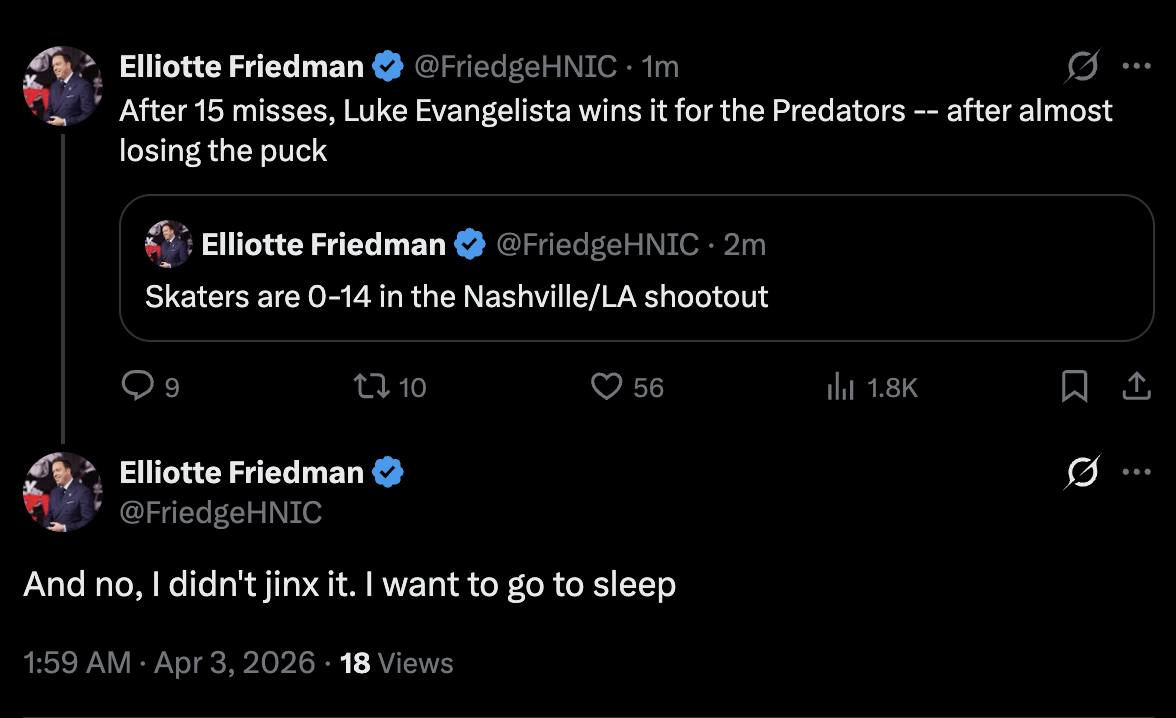1176x718 pixels.
Task: Click the 1:59 AM Apr 3 timestamp
Action: (x=169, y=662)
